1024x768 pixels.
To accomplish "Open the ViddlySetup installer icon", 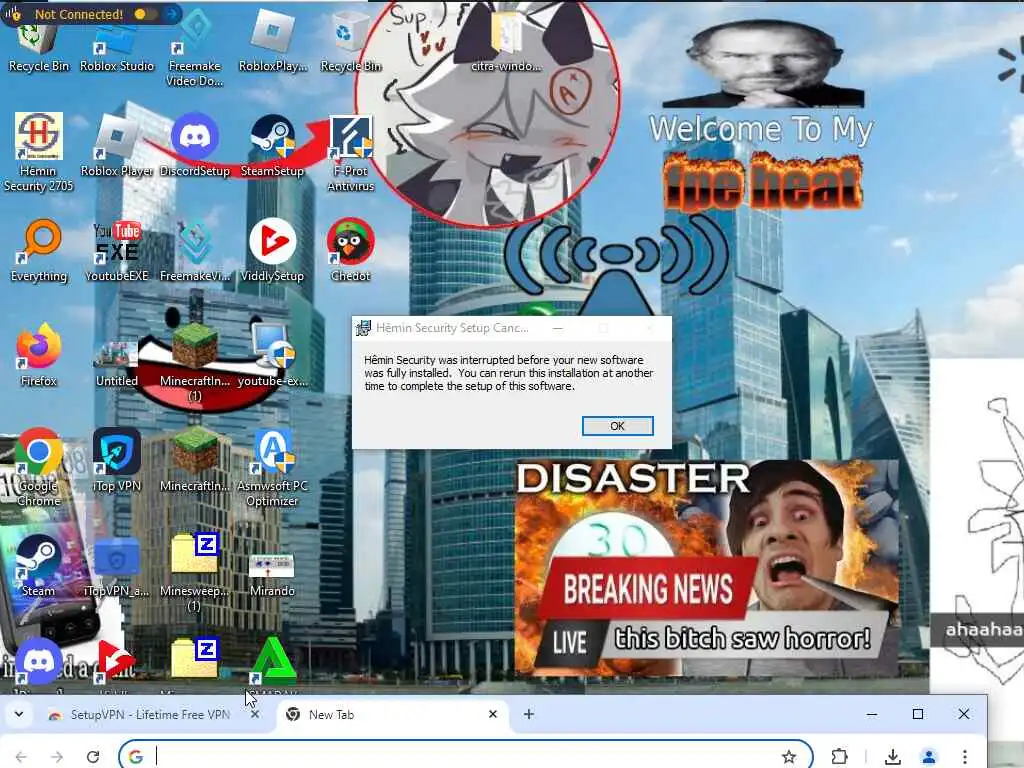I will pyautogui.click(x=272, y=251).
